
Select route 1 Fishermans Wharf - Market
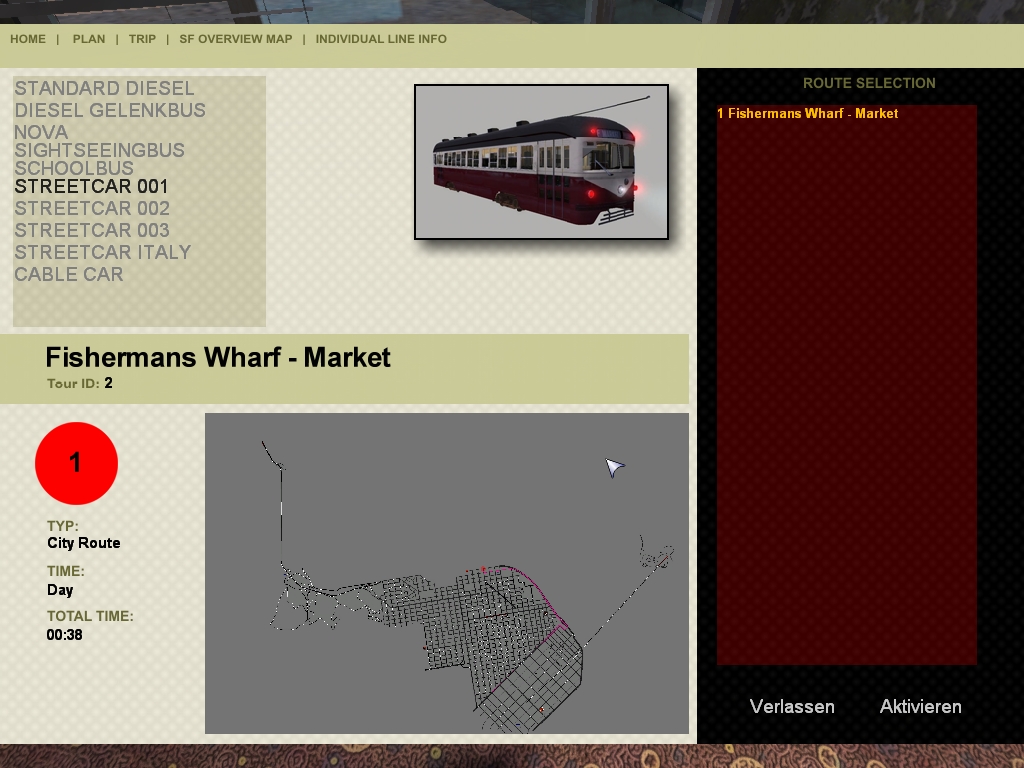tap(807, 114)
